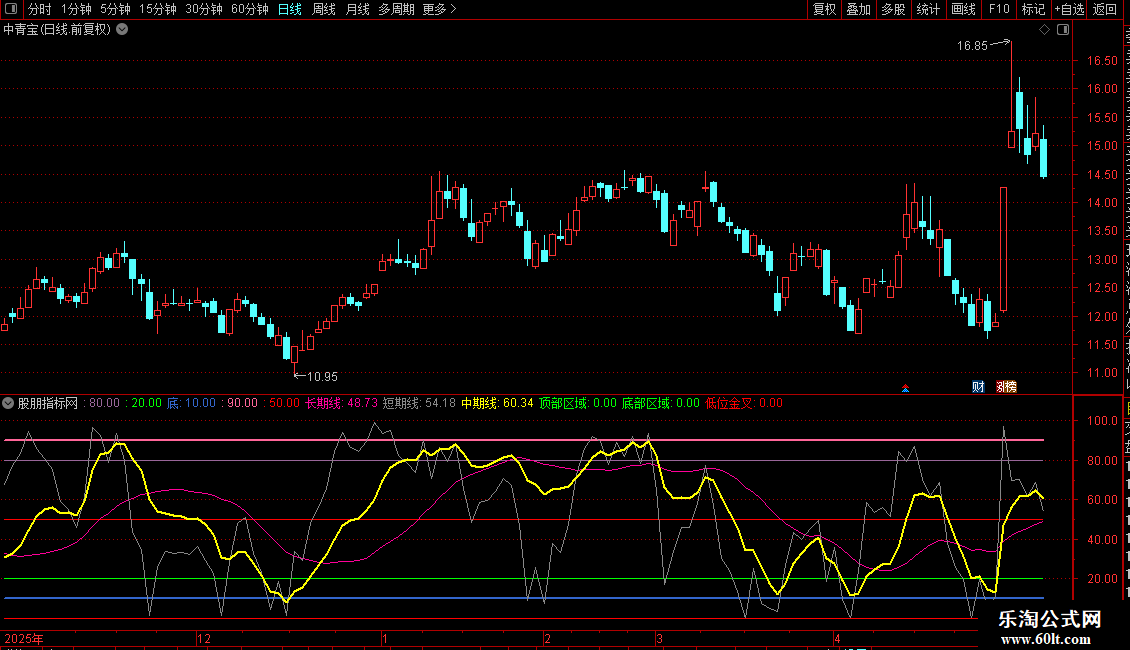
Task: Click the 叠加 overlay button
Action: (858, 9)
